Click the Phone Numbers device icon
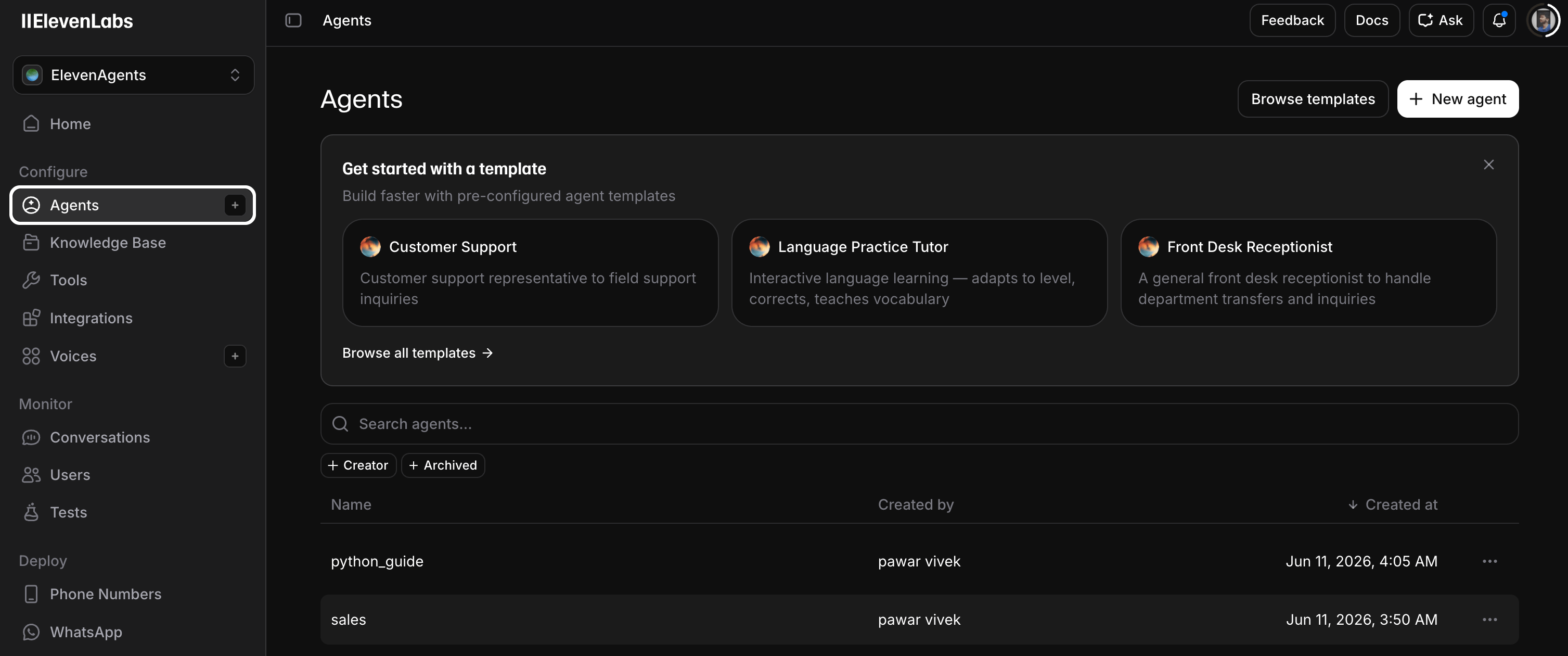 (x=31, y=594)
